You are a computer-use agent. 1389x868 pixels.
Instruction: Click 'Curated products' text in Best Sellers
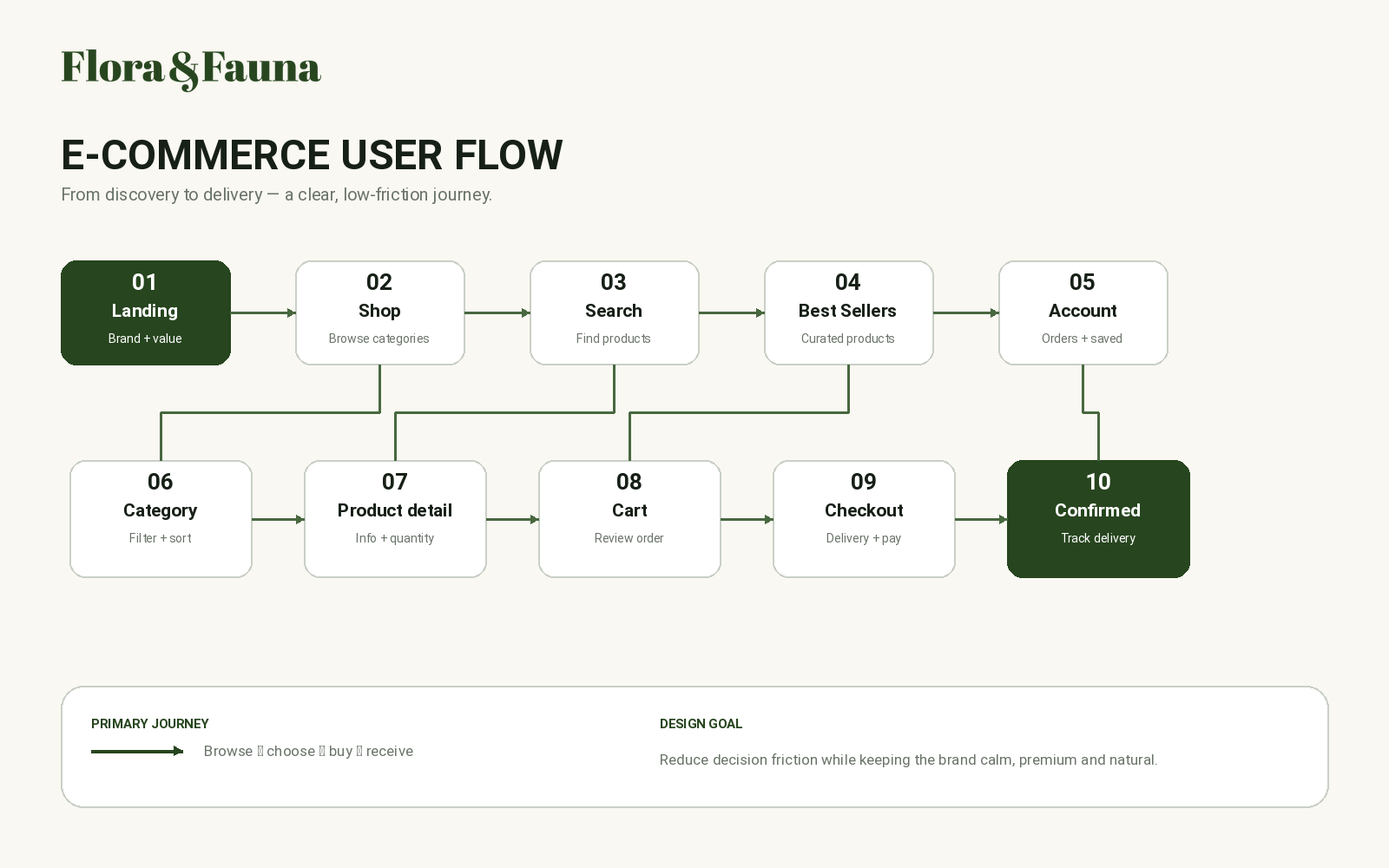coord(848,339)
